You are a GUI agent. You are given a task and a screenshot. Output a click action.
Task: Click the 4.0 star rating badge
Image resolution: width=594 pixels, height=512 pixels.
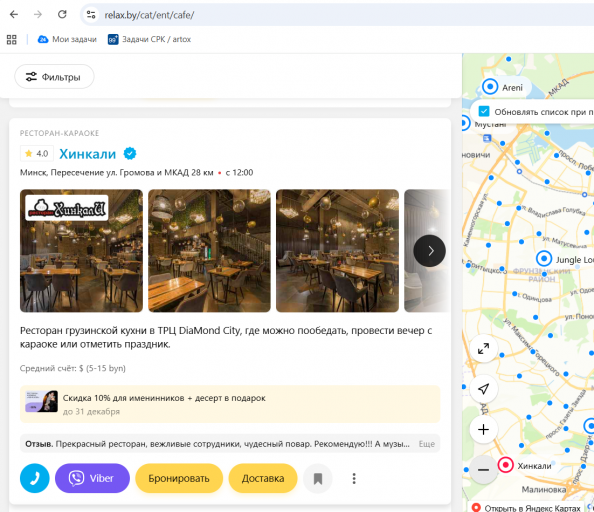click(36, 154)
